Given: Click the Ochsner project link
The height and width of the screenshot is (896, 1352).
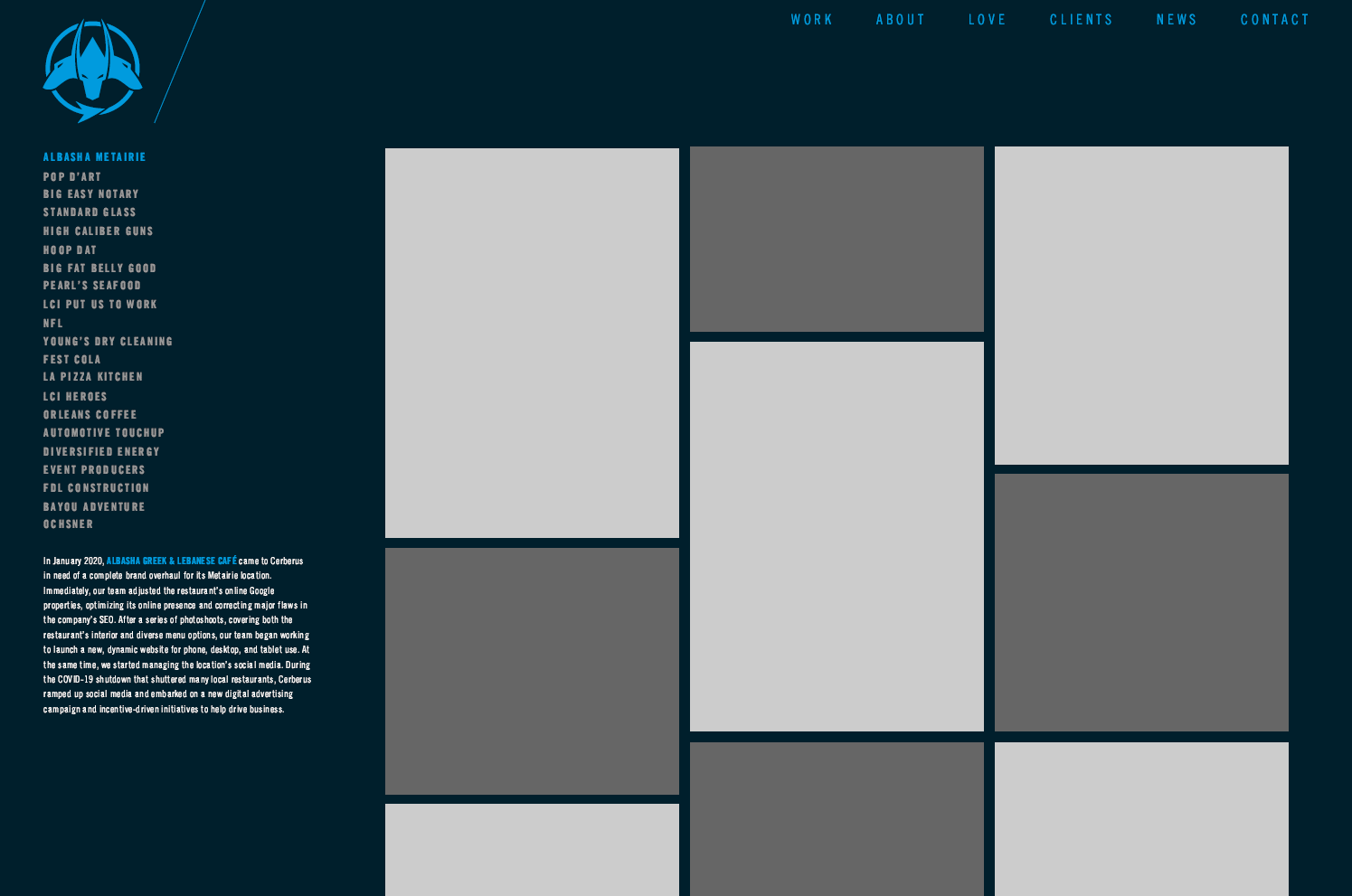Looking at the screenshot, I should [x=68, y=524].
